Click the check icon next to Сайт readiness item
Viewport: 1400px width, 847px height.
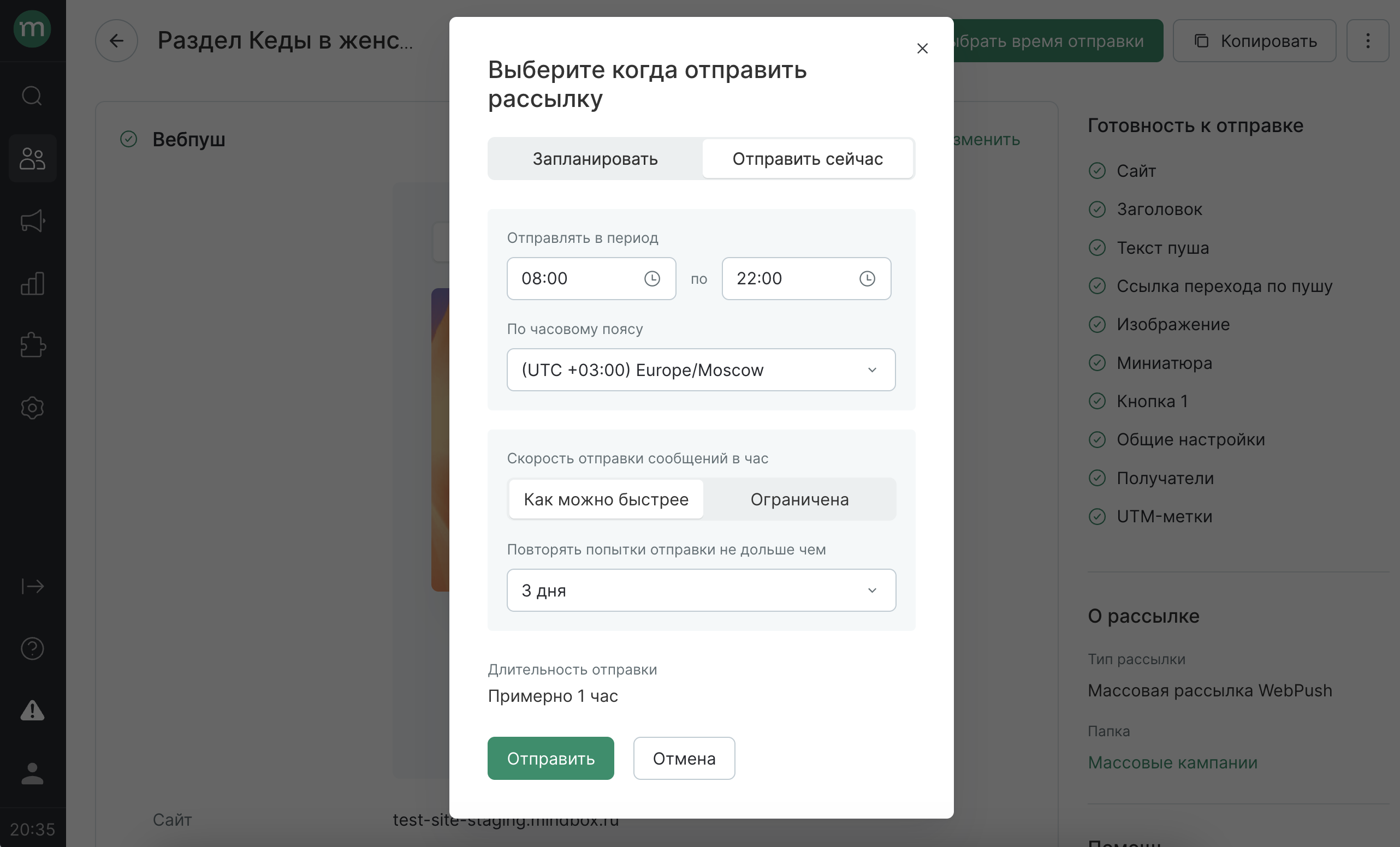tap(1097, 171)
